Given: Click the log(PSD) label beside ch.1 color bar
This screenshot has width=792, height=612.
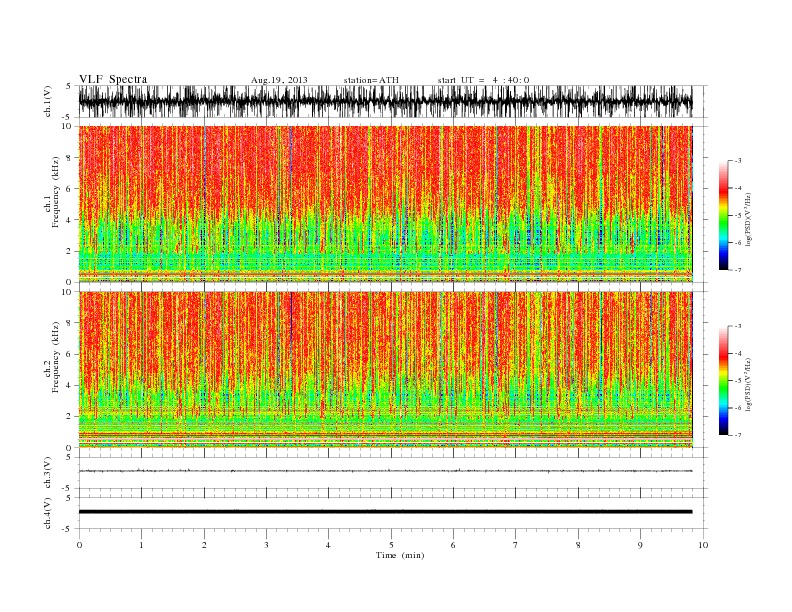Looking at the screenshot, I should pos(749,219).
